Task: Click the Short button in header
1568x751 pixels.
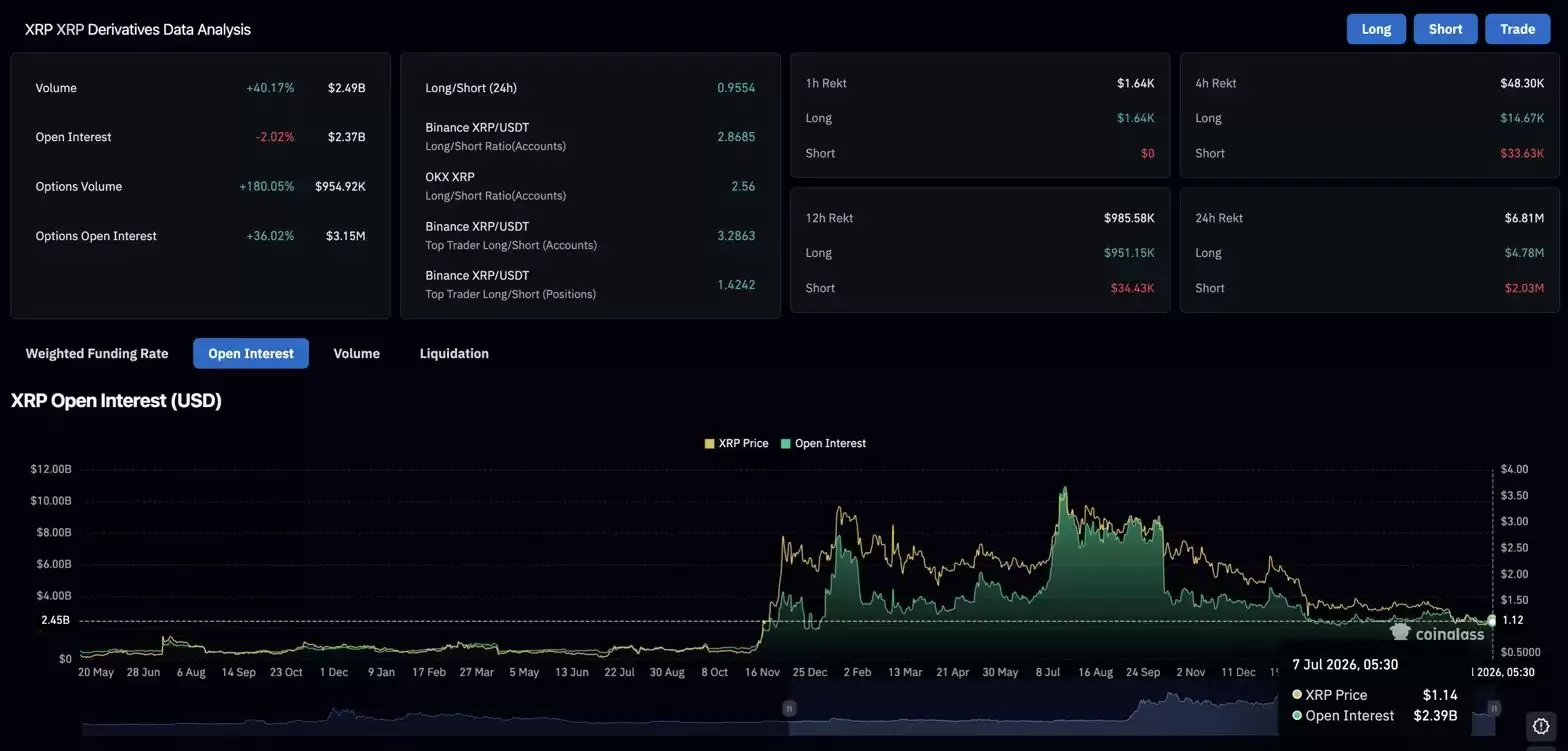Action: (x=1445, y=29)
